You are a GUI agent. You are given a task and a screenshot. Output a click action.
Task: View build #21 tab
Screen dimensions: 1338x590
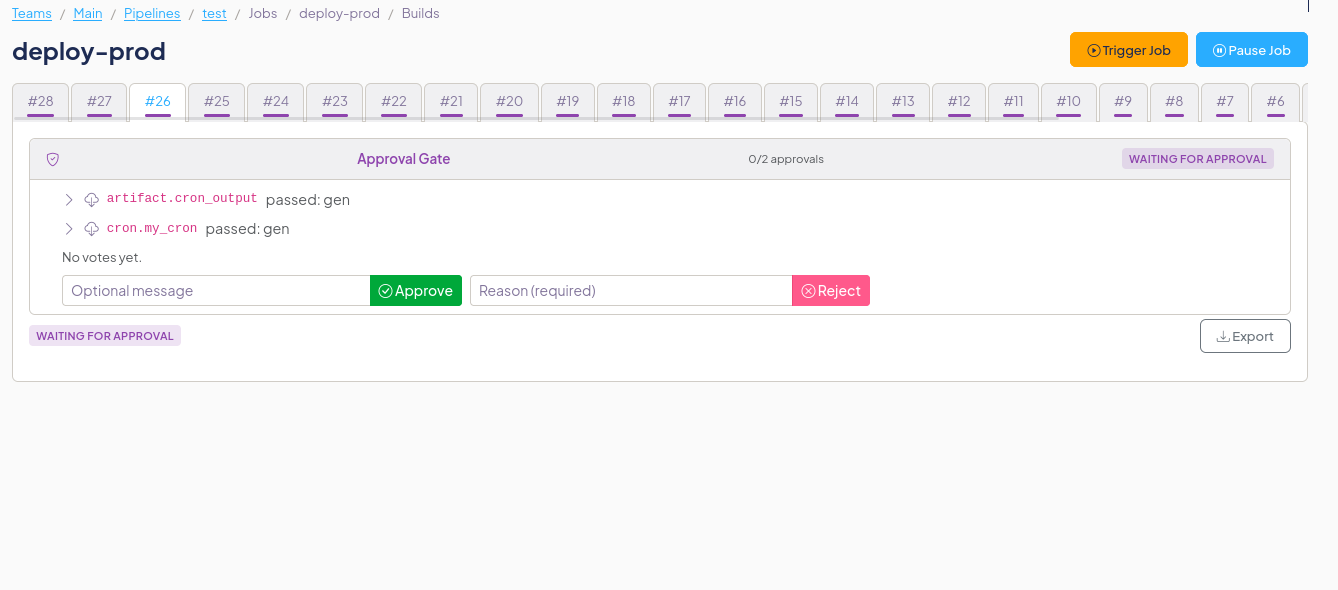[451, 102]
